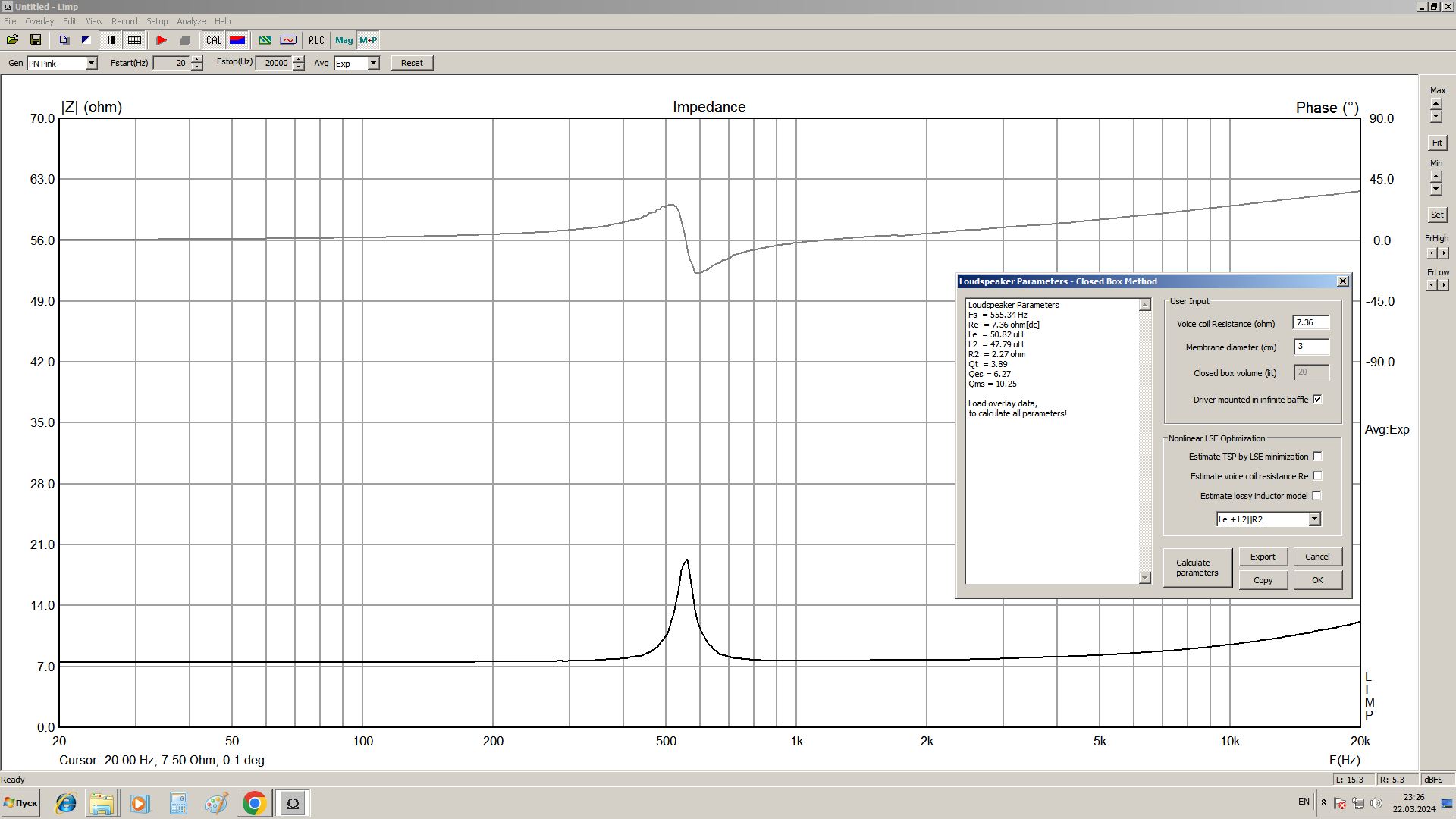Viewport: 1456px width, 819px height.
Task: Click the volume speaker tray icon
Action: pos(1376,803)
